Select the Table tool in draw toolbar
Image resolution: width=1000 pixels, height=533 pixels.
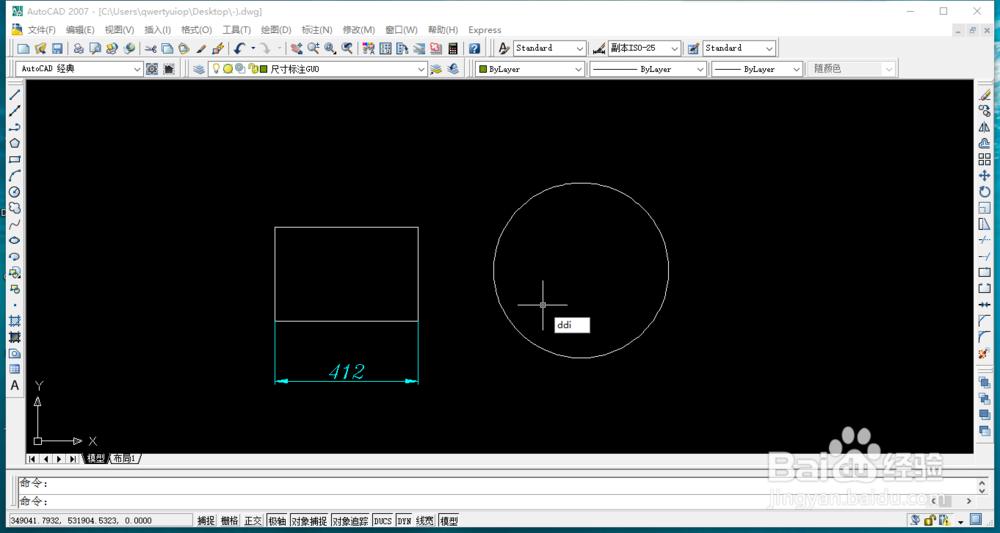[15, 369]
